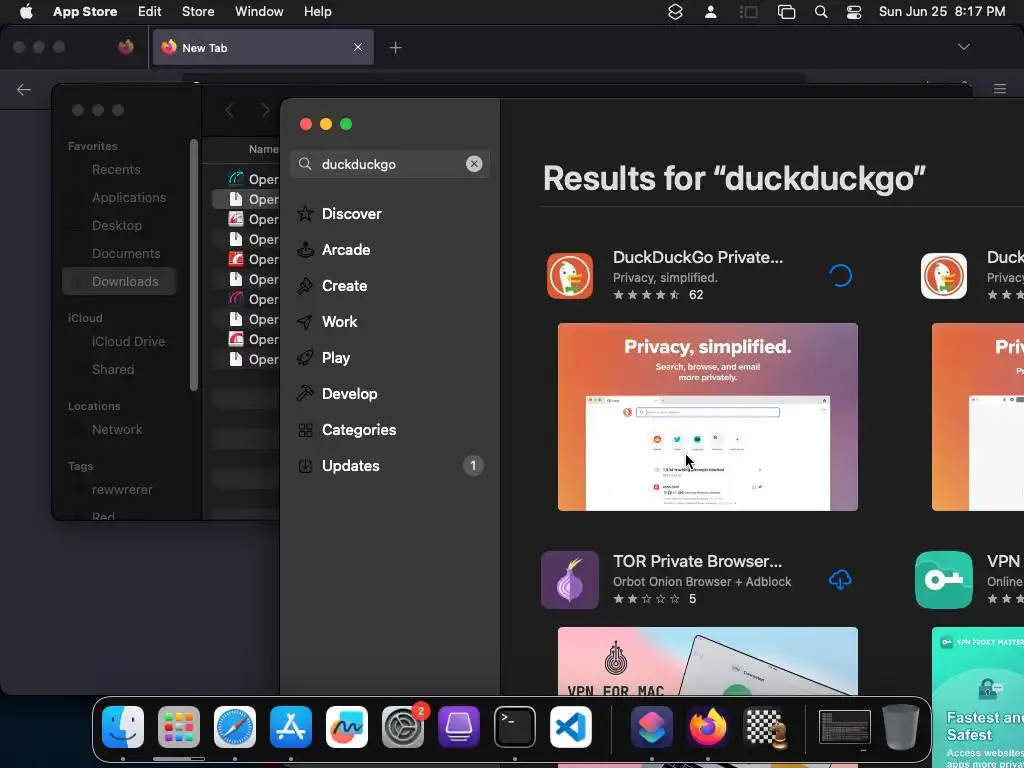Viewport: 1024px width, 768px height.
Task: Select rewwrerer tag in Finder sidebar
Action: [121, 490]
